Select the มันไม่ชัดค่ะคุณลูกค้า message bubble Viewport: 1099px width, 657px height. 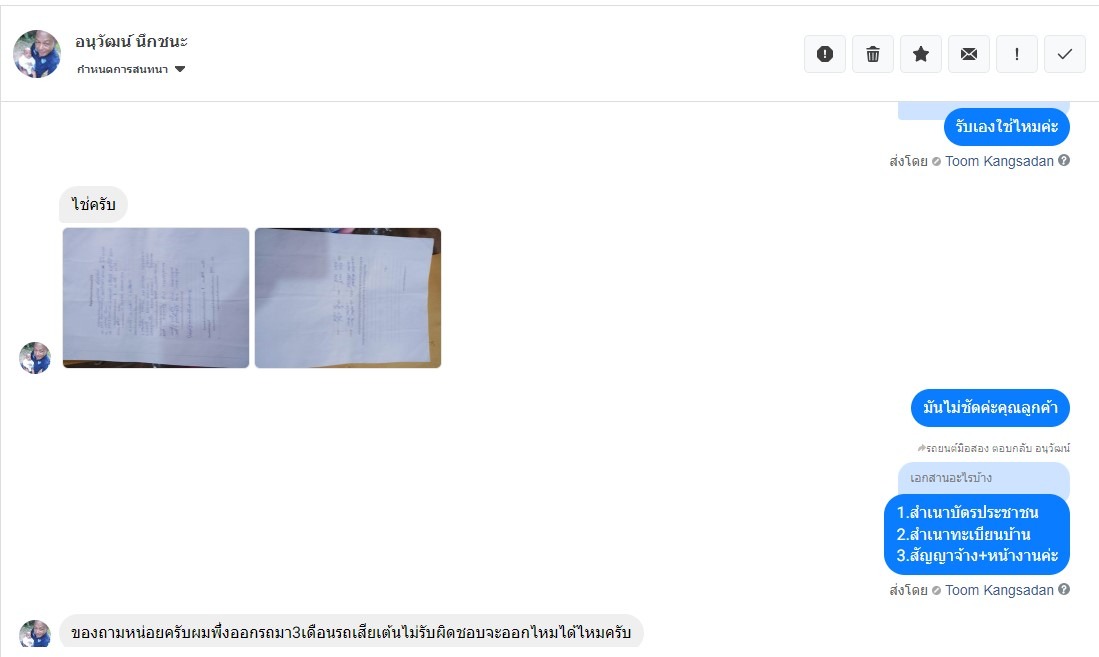(990, 407)
